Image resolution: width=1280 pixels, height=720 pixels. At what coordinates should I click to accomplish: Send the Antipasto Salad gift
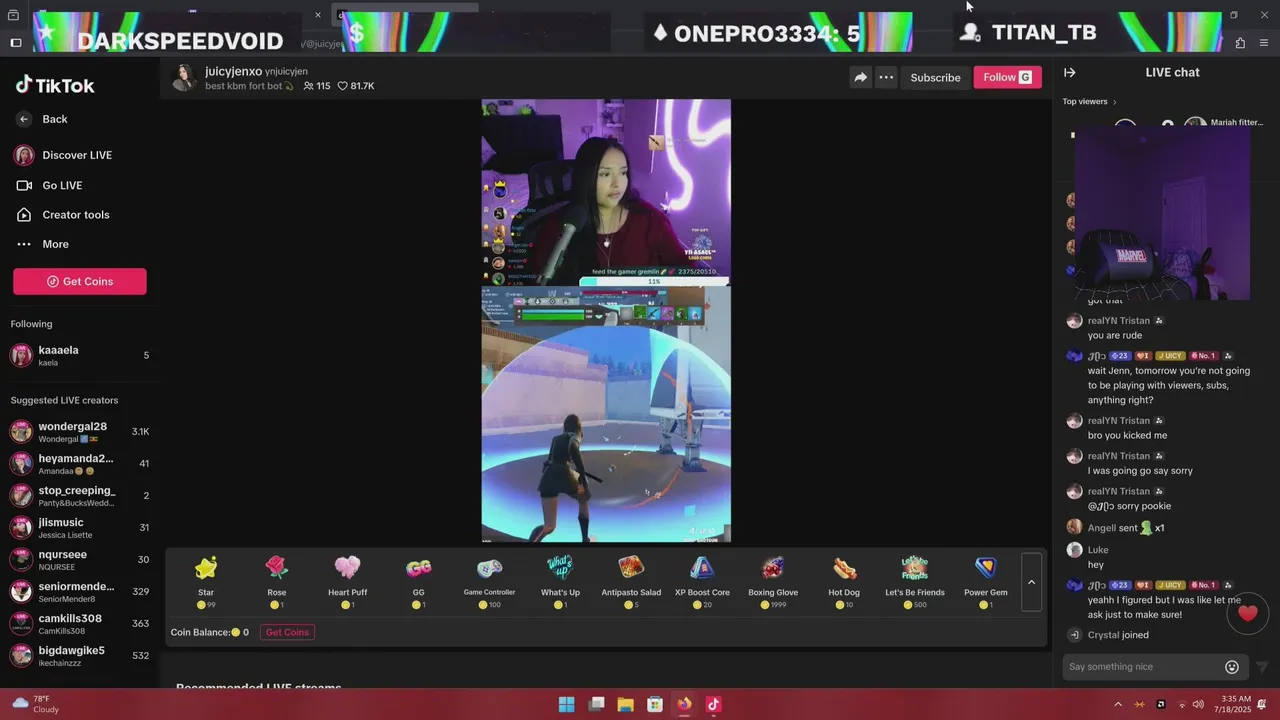(x=631, y=581)
